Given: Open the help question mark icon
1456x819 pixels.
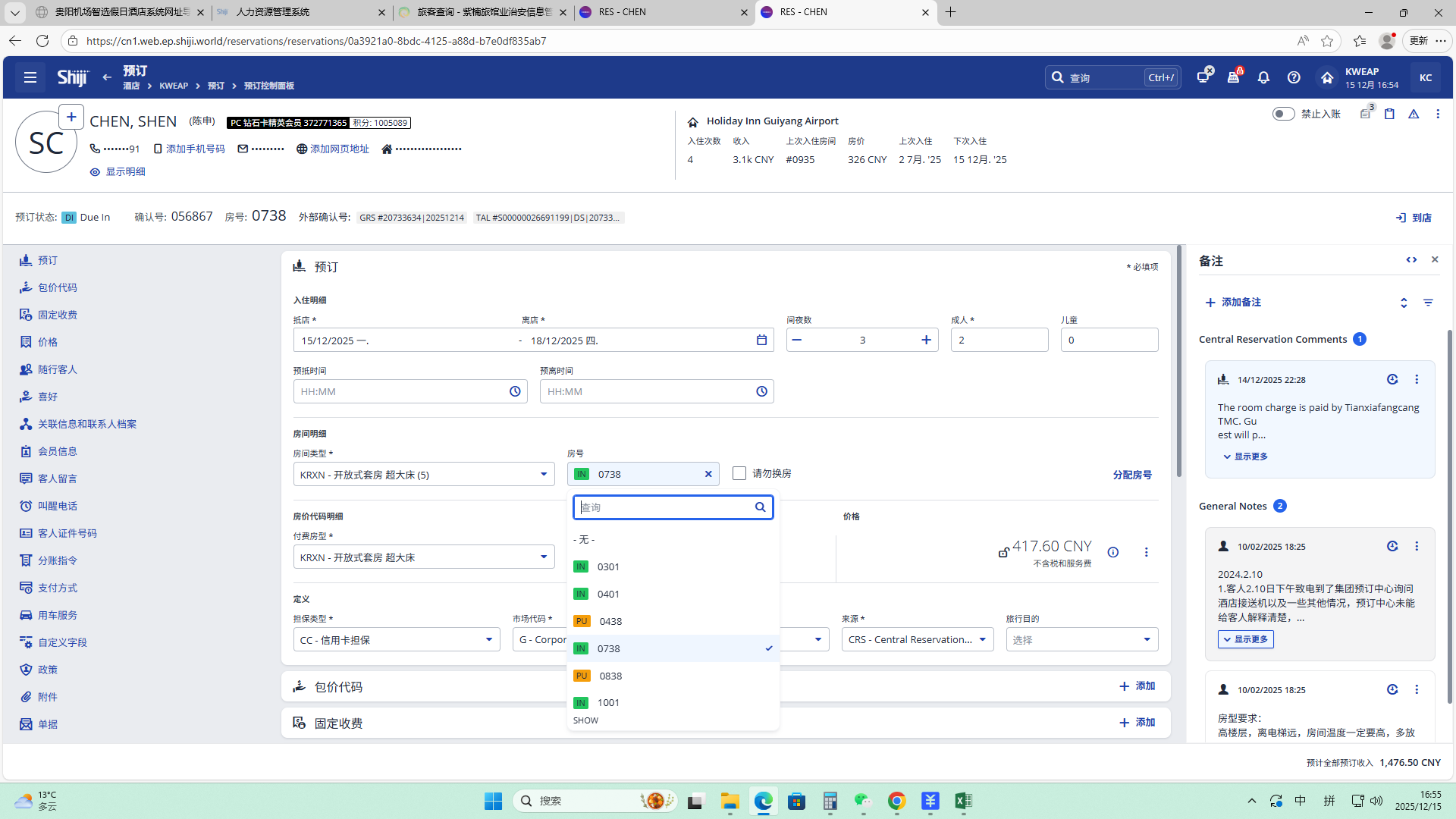Looking at the screenshot, I should tap(1294, 77).
